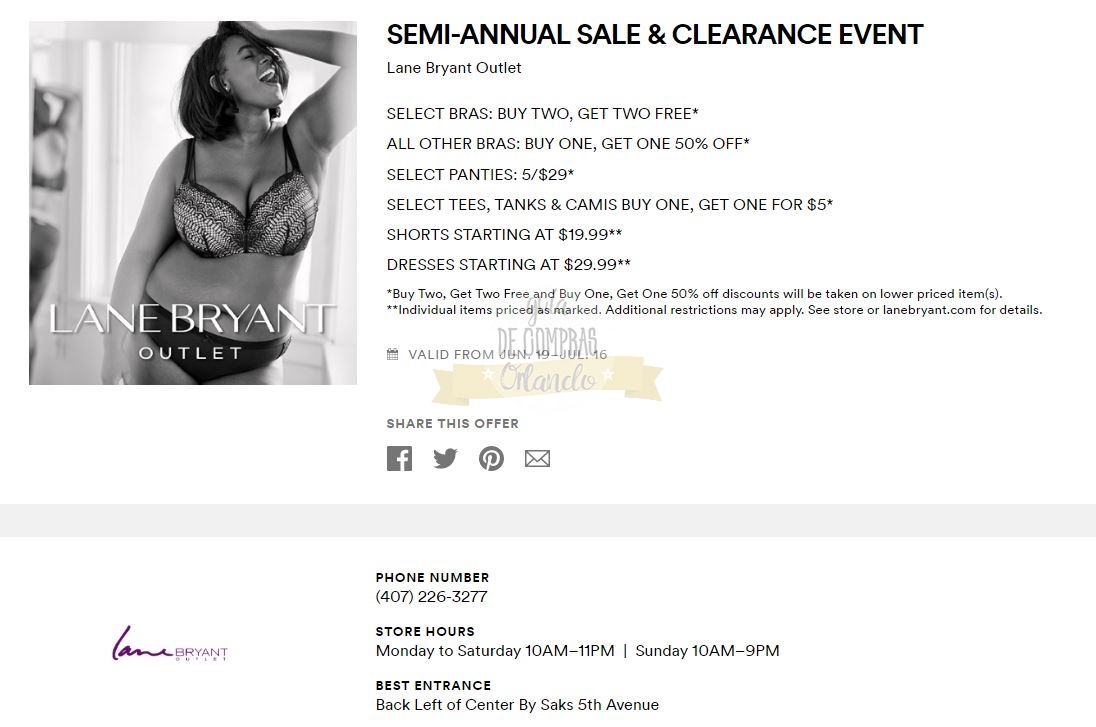Click the Select Panties 5/$29 offer line

click(480, 174)
